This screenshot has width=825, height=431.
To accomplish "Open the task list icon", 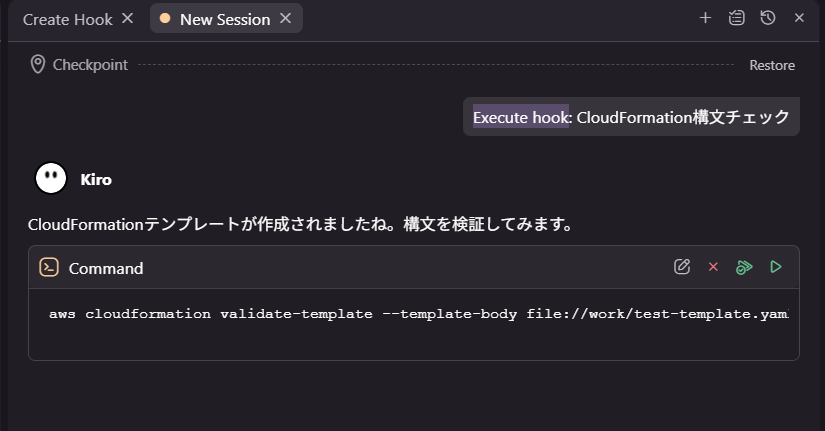I will pos(736,18).
